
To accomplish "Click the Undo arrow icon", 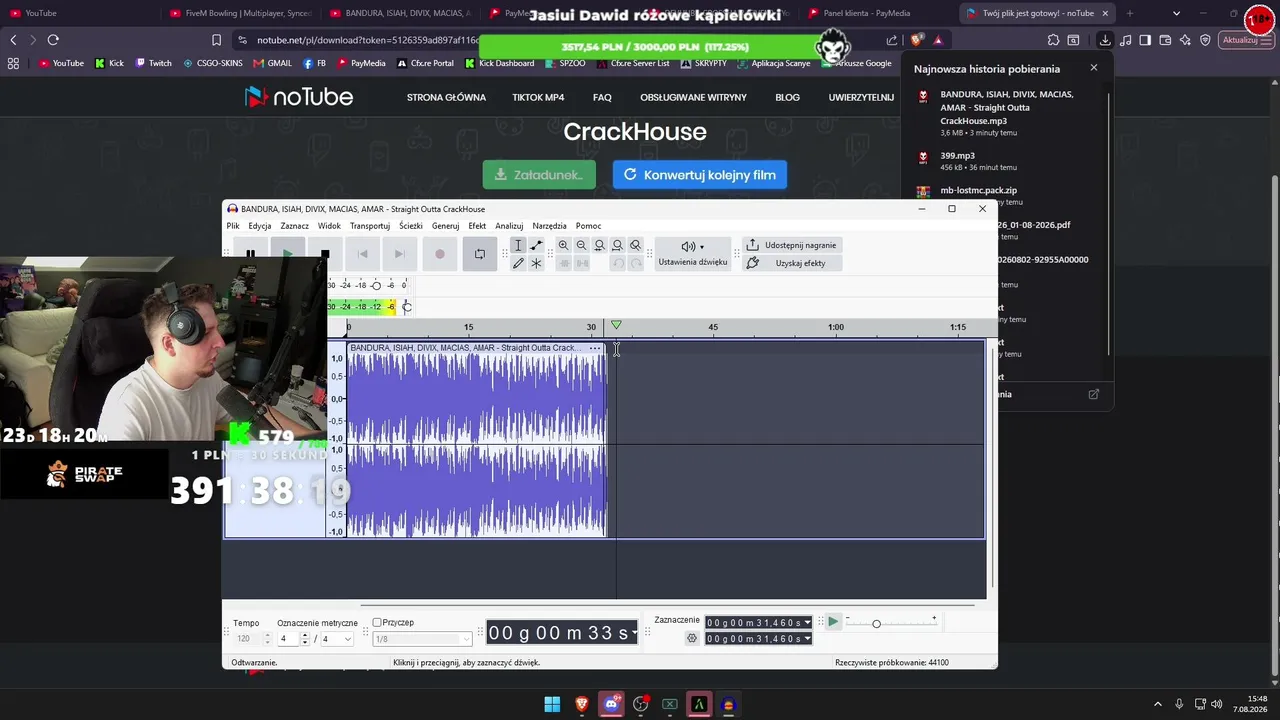I will coord(618,263).
